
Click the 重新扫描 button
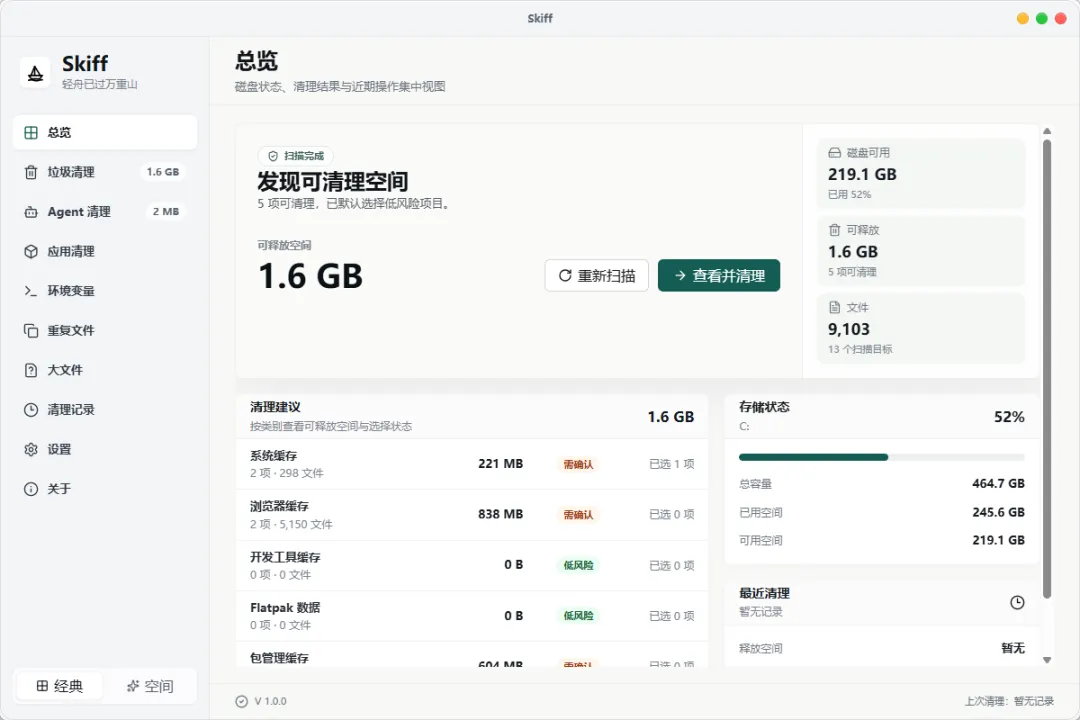pyautogui.click(x=596, y=276)
